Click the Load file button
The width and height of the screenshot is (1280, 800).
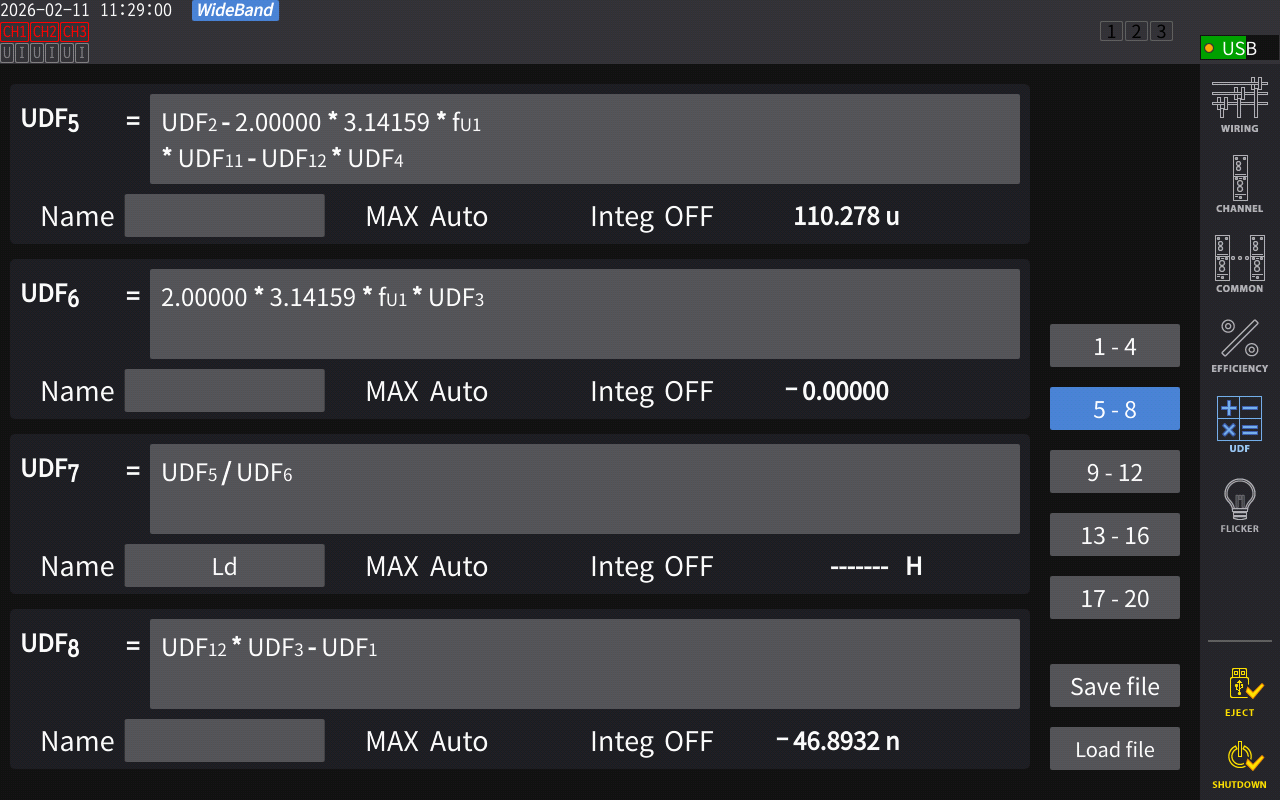(x=1114, y=749)
